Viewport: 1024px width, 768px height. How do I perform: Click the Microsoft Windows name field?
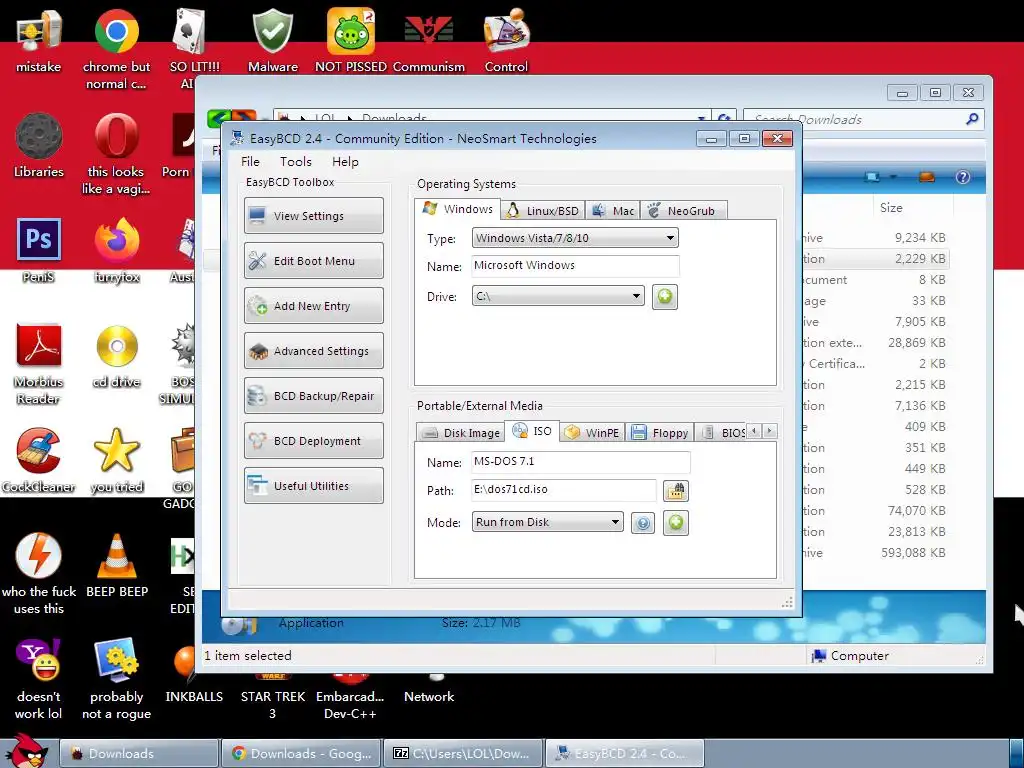click(x=575, y=266)
